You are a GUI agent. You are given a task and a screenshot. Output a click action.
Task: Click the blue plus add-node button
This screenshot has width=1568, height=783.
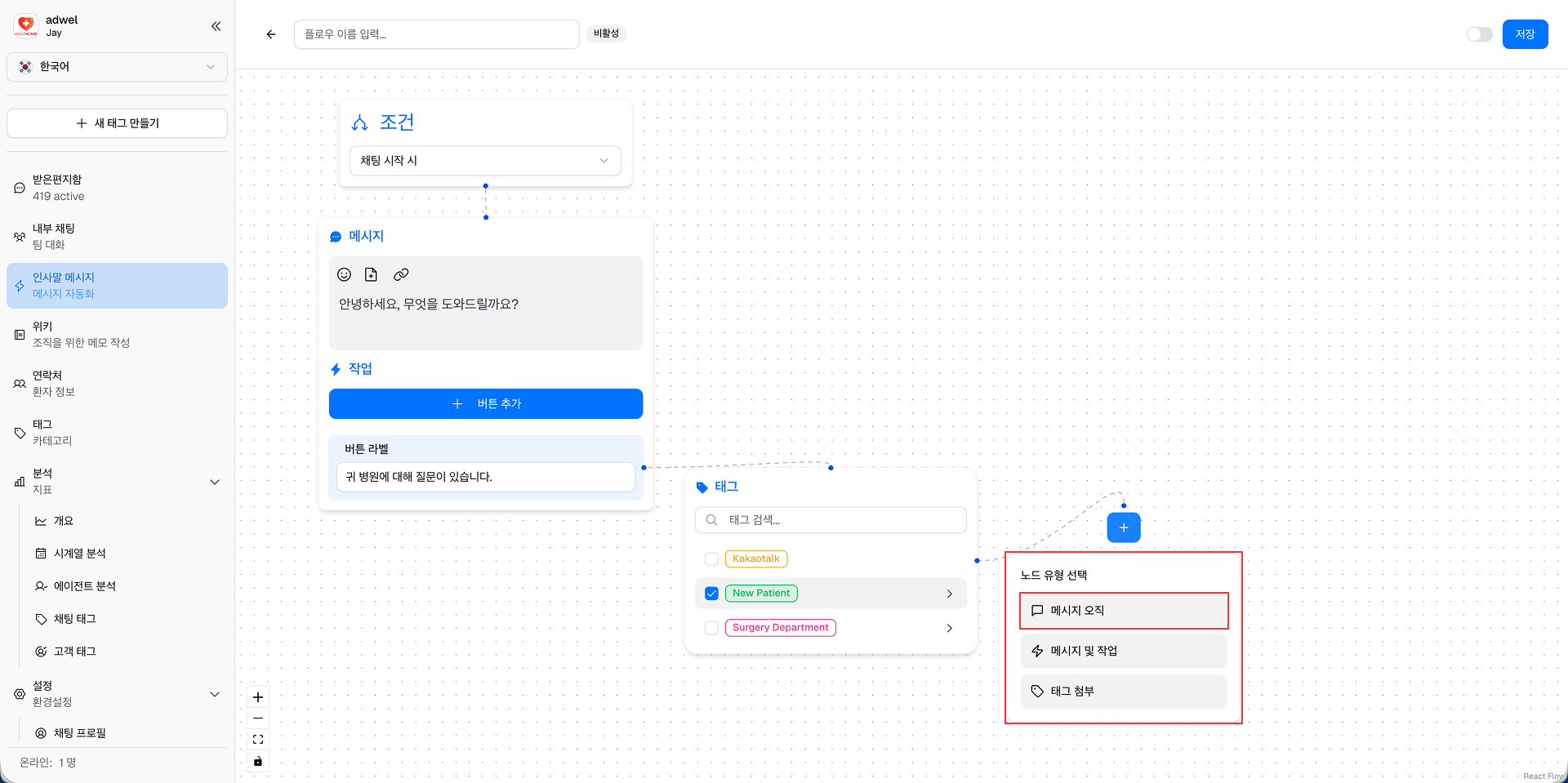1124,527
